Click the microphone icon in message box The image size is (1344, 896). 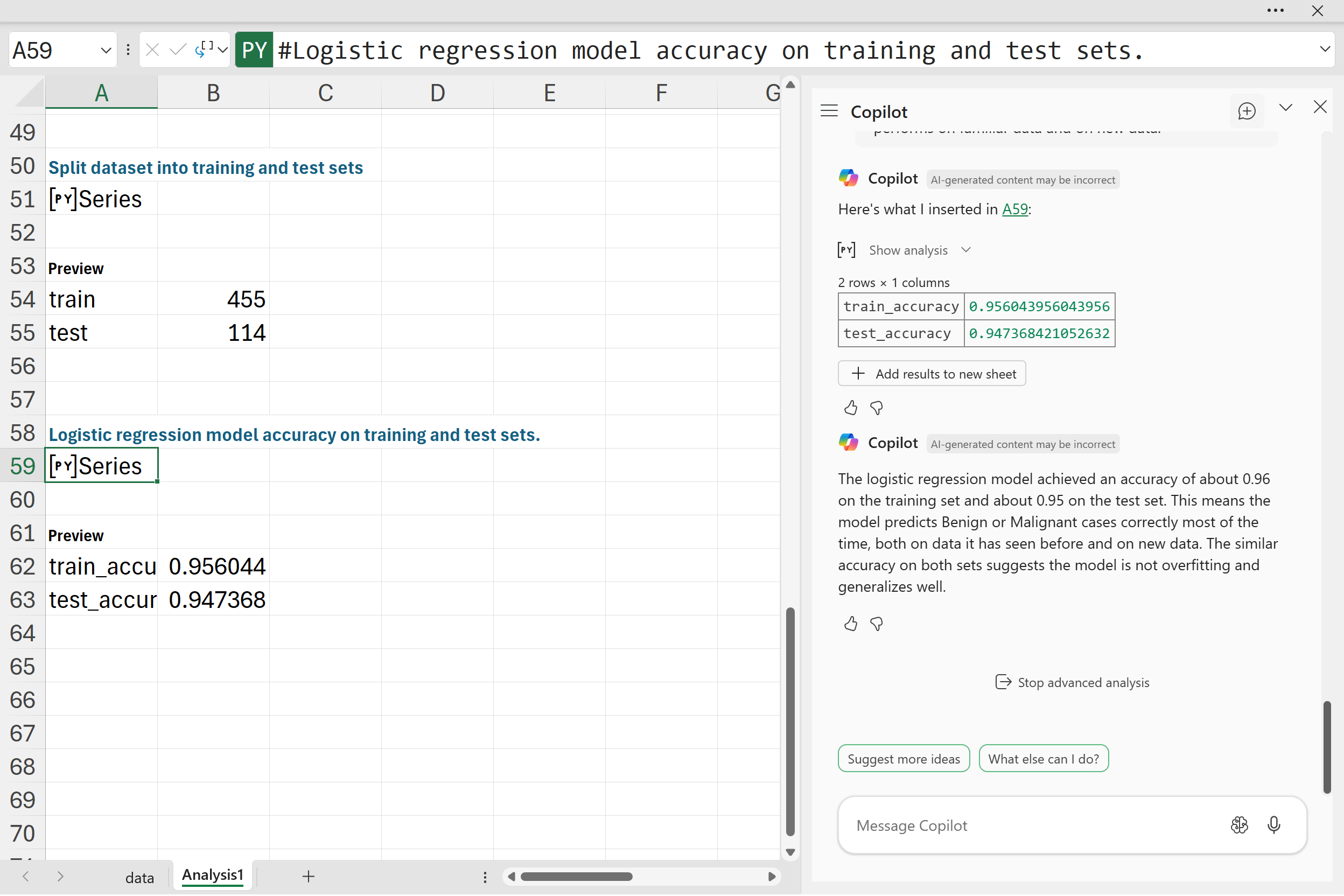(x=1273, y=824)
